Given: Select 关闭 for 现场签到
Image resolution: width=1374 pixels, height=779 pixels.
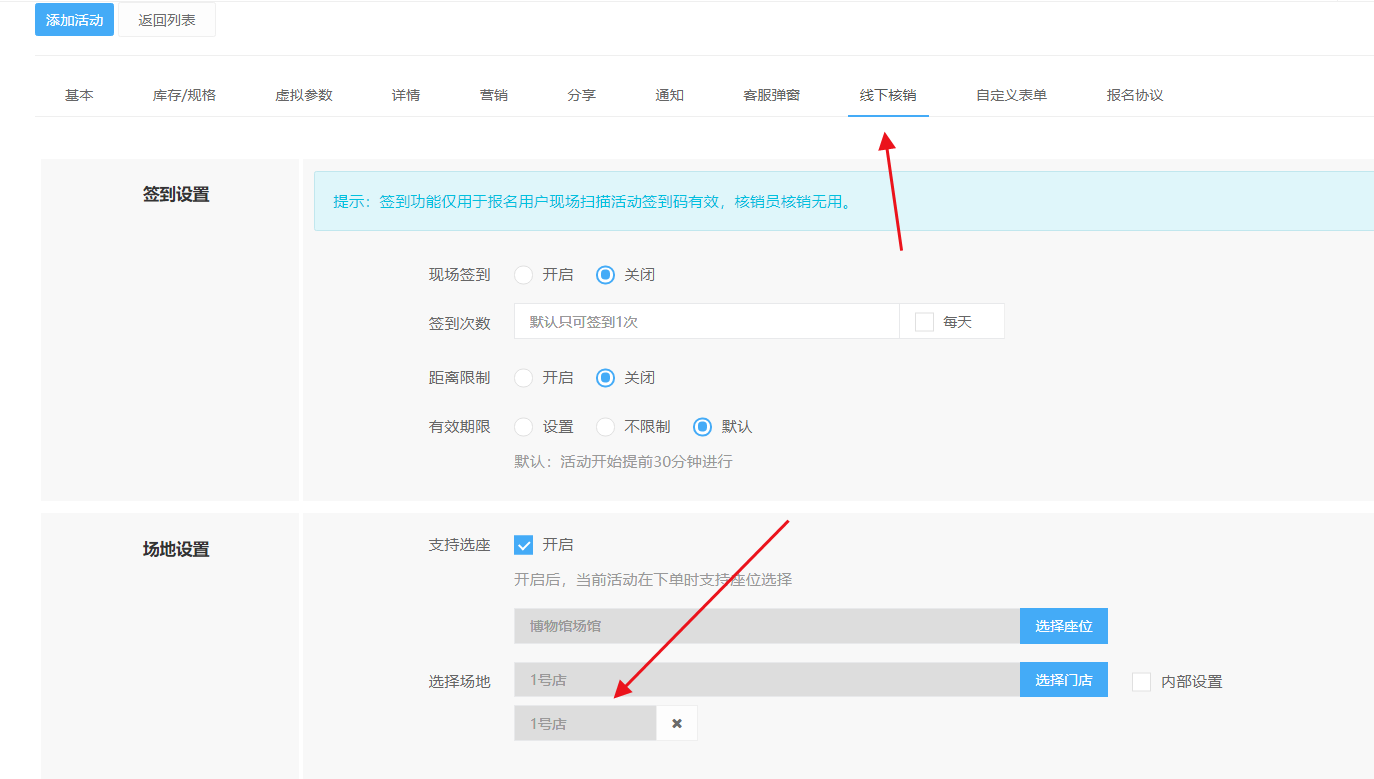Looking at the screenshot, I should (605, 274).
